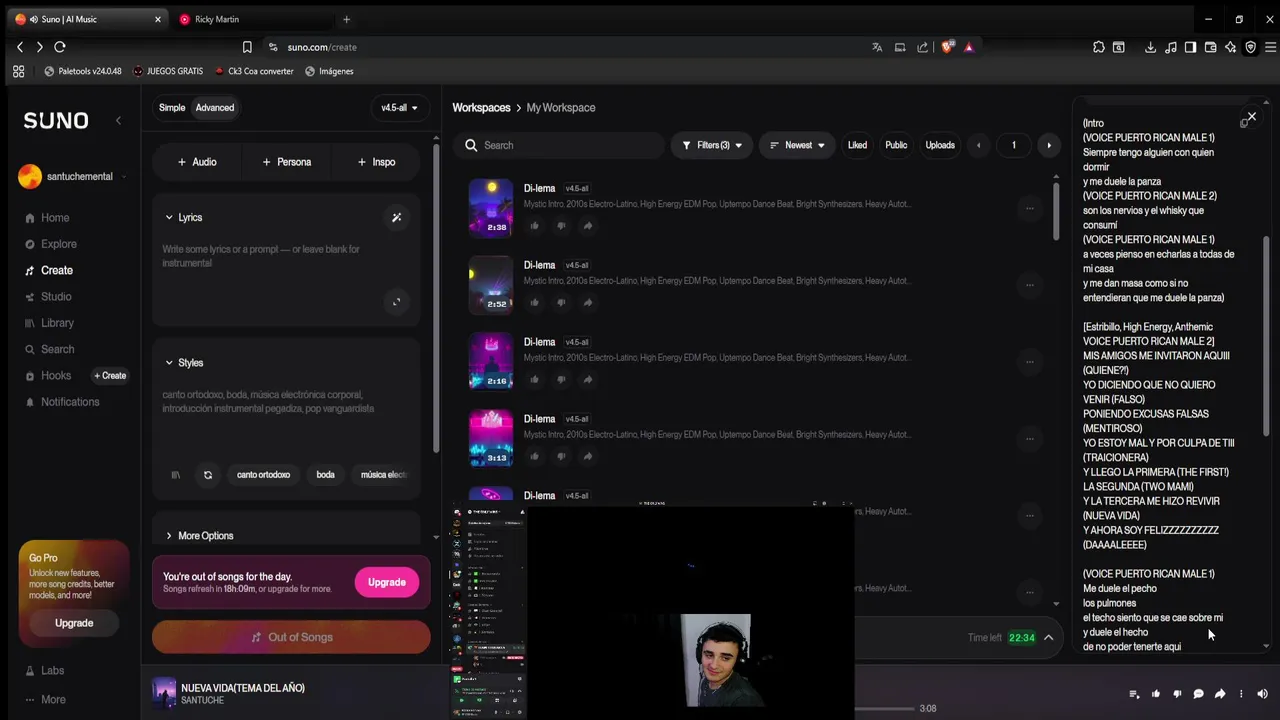This screenshot has width=1280, height=720.
Task: Open the styles library icon
Action: tap(175, 475)
